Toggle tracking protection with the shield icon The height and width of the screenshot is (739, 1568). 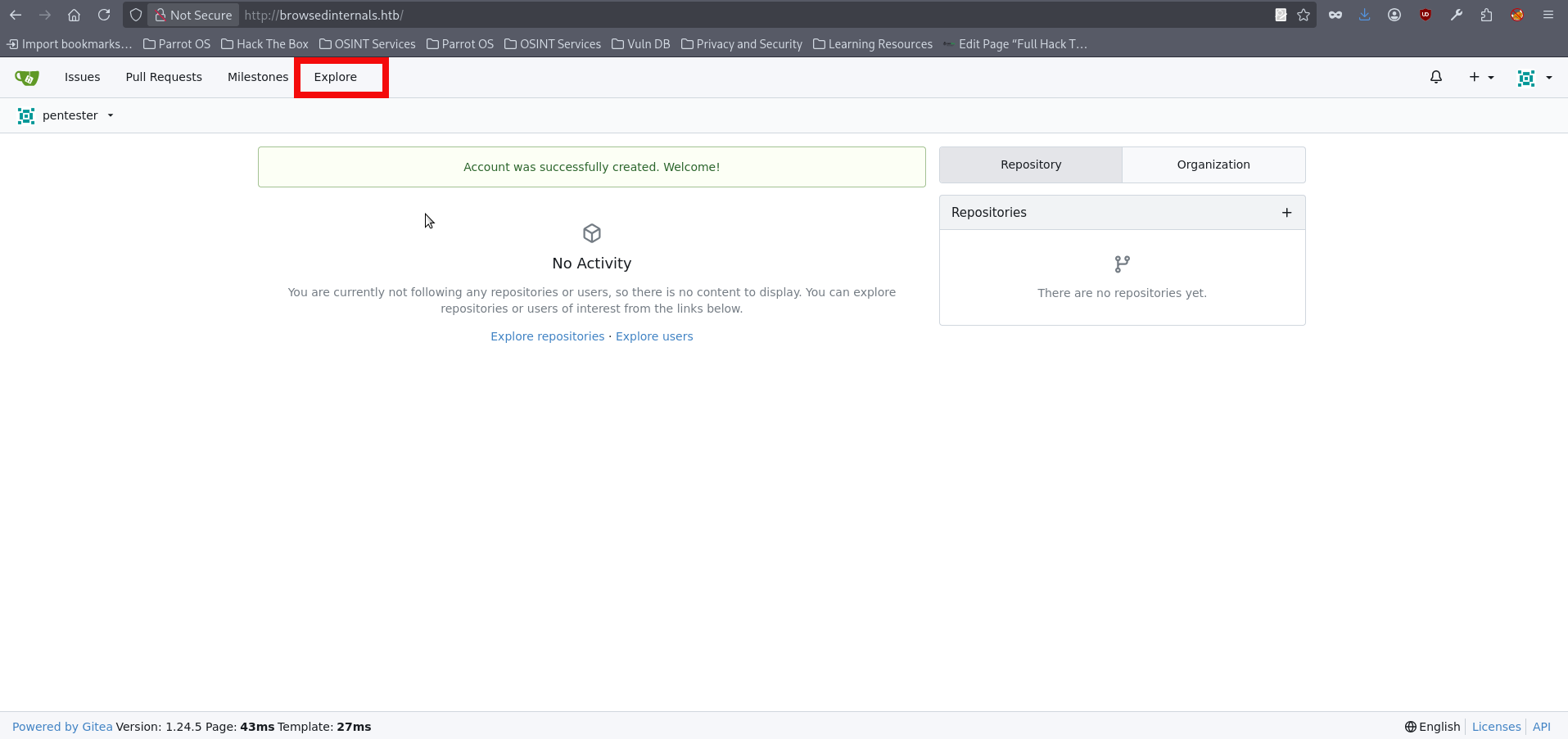tap(135, 15)
